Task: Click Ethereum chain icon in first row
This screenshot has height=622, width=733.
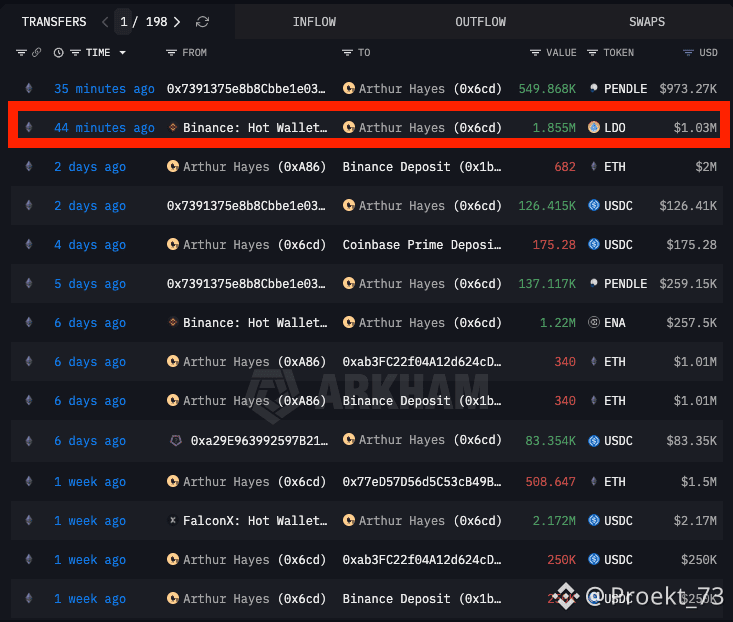Action: click(28, 88)
